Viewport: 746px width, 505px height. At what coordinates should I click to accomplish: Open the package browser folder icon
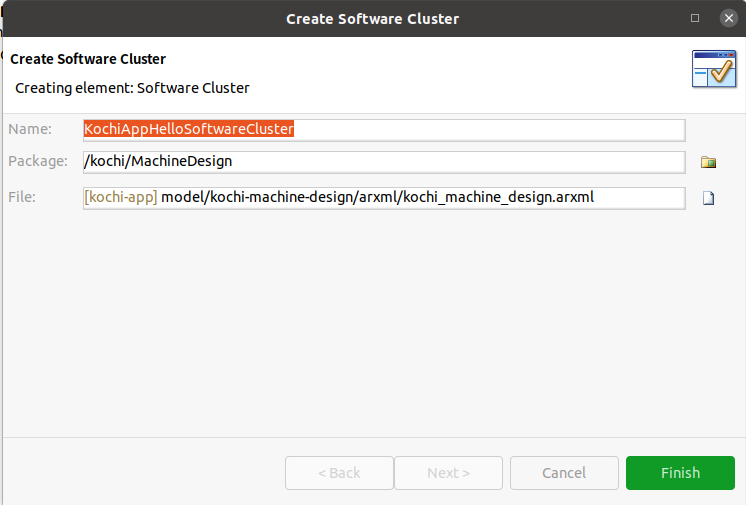tap(708, 162)
